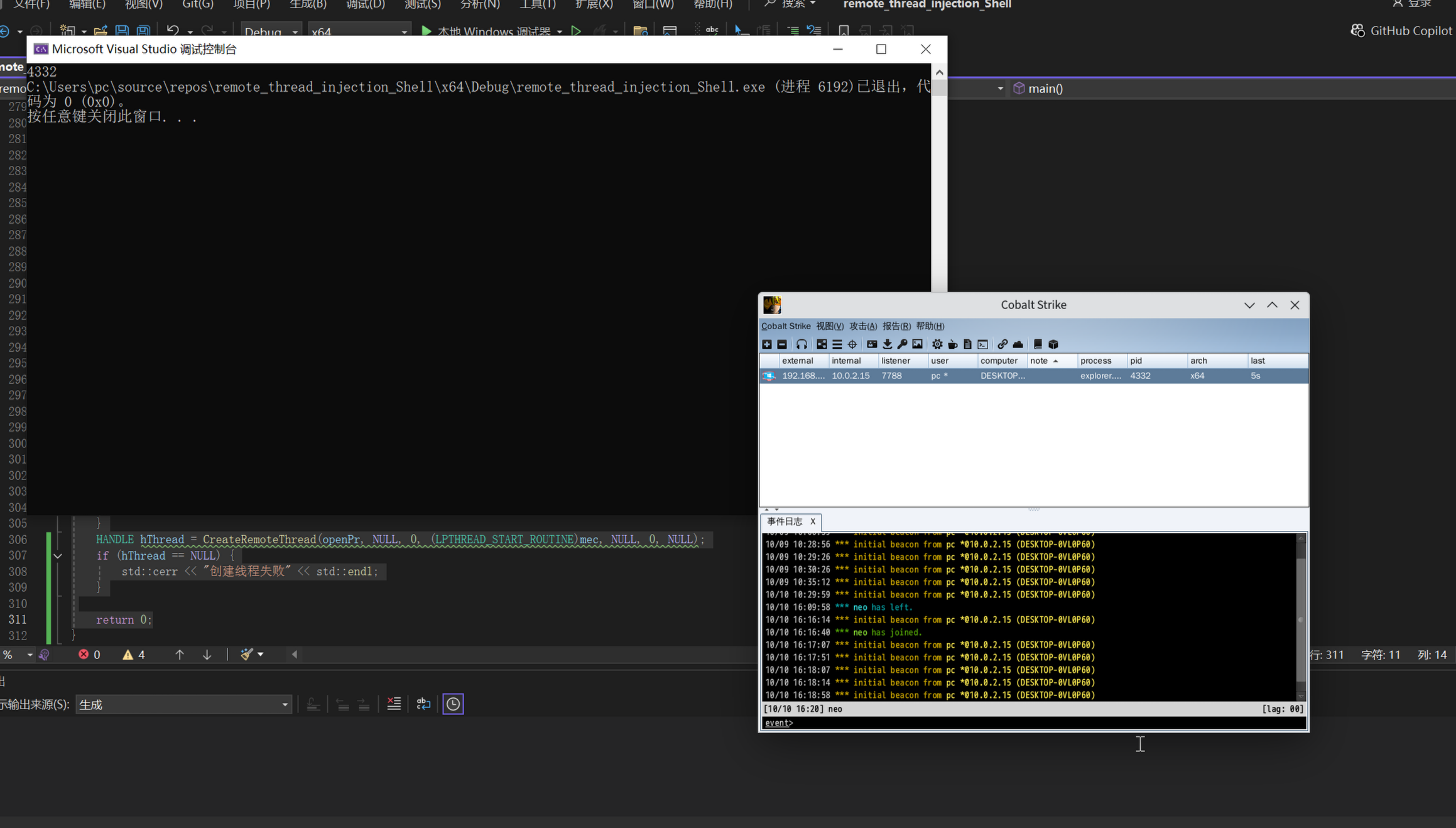Click the Cobalt Strike disconnect minus icon
This screenshot has height=828, width=1456.
782,344
